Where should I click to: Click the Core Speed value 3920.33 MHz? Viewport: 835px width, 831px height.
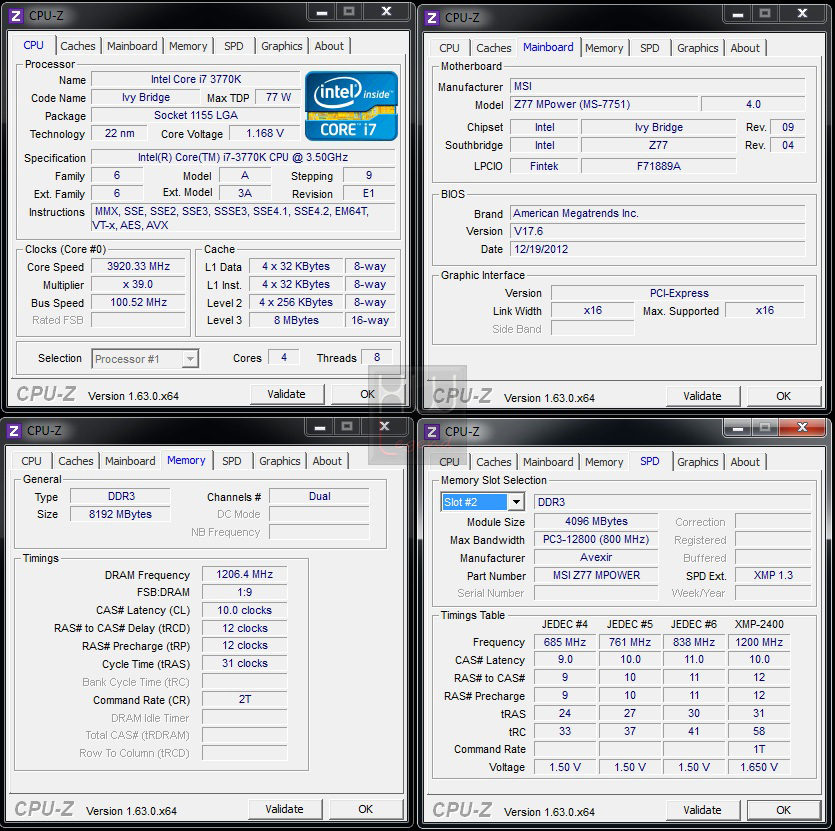(138, 266)
